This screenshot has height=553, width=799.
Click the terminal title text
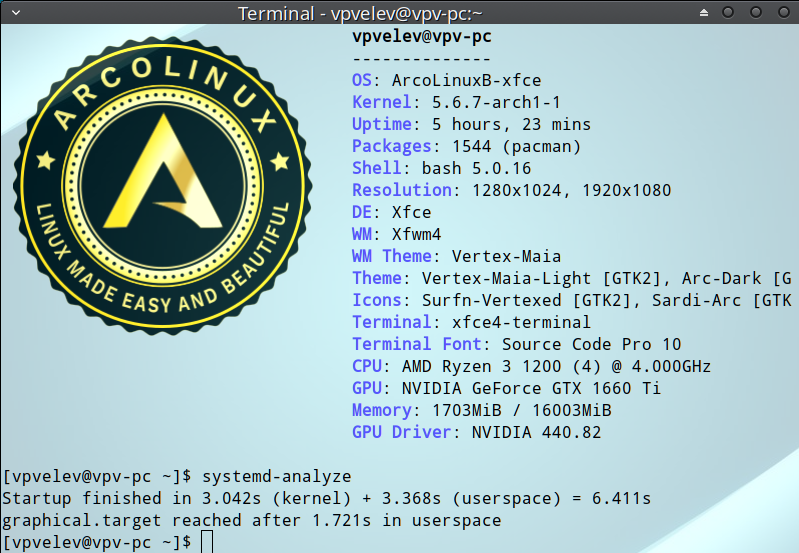click(360, 13)
